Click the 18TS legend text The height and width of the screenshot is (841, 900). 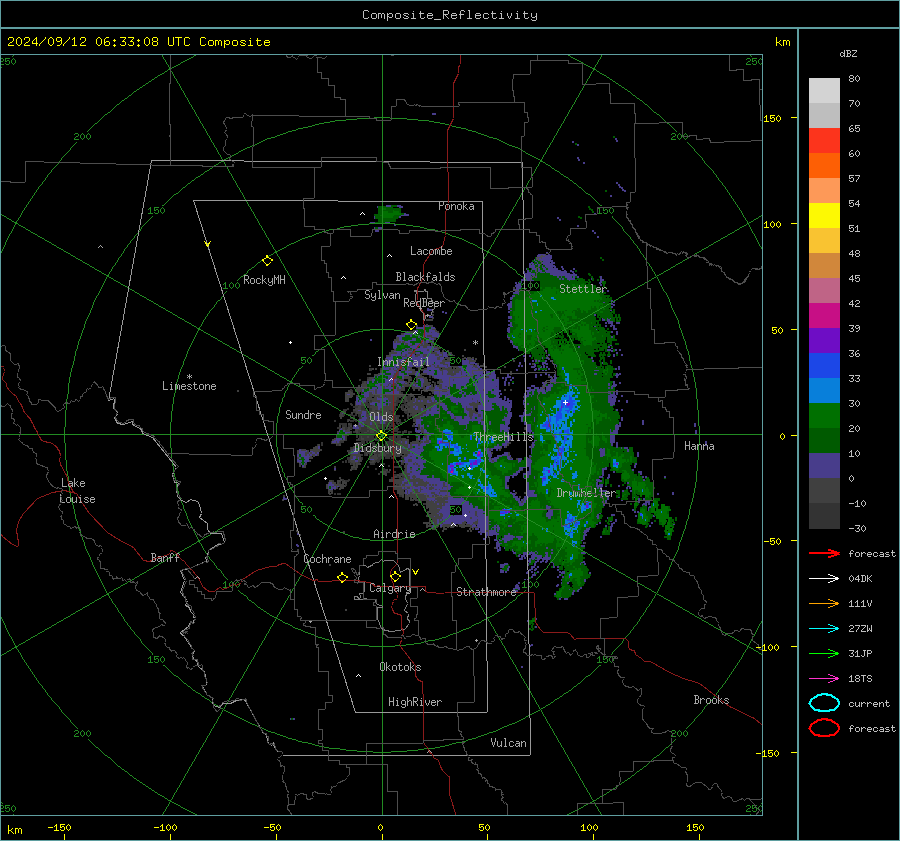(x=860, y=679)
